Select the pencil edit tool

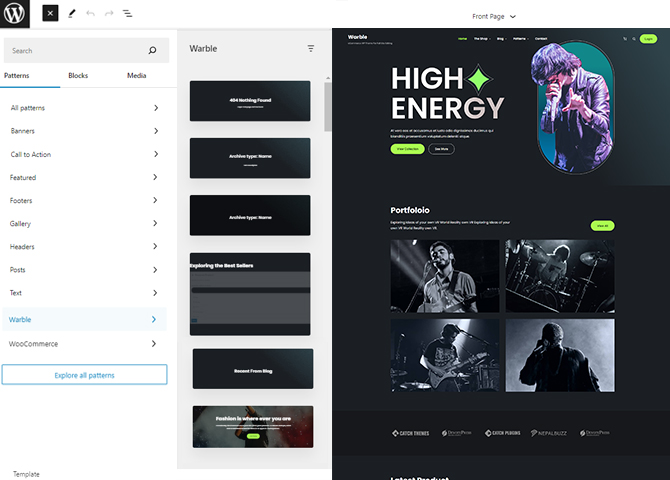point(71,14)
